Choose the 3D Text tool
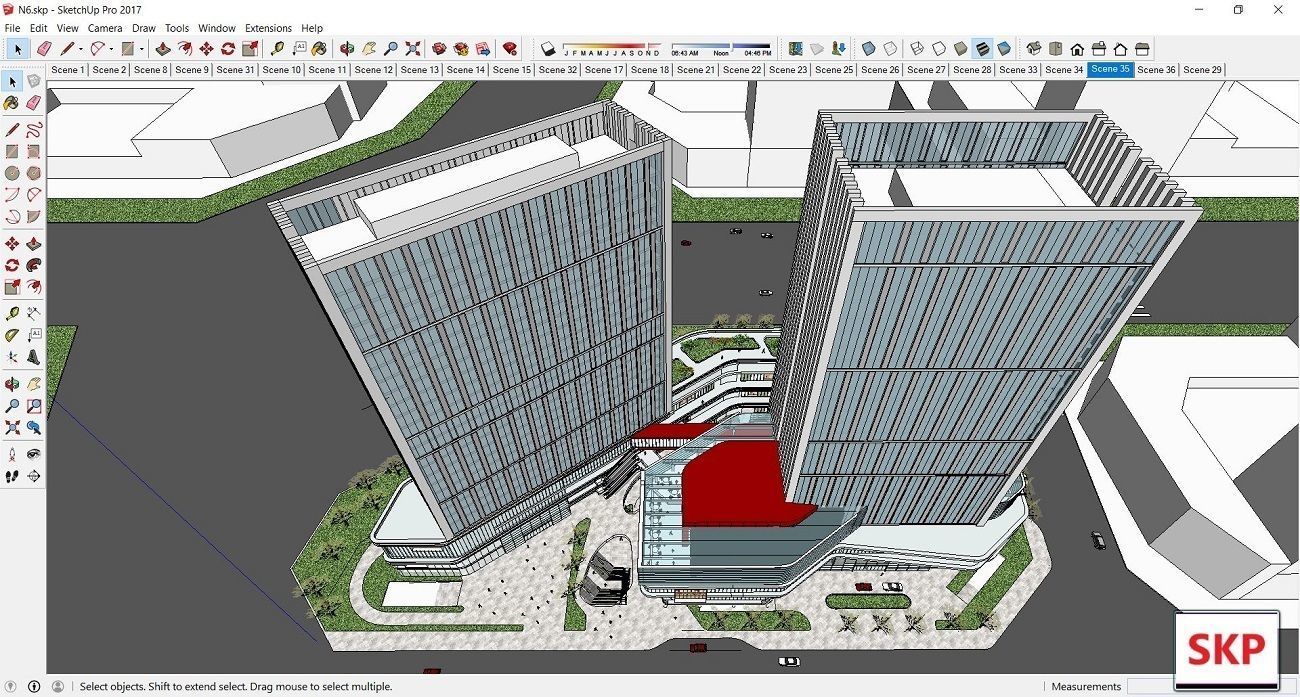The height and width of the screenshot is (697, 1300). click(x=34, y=357)
